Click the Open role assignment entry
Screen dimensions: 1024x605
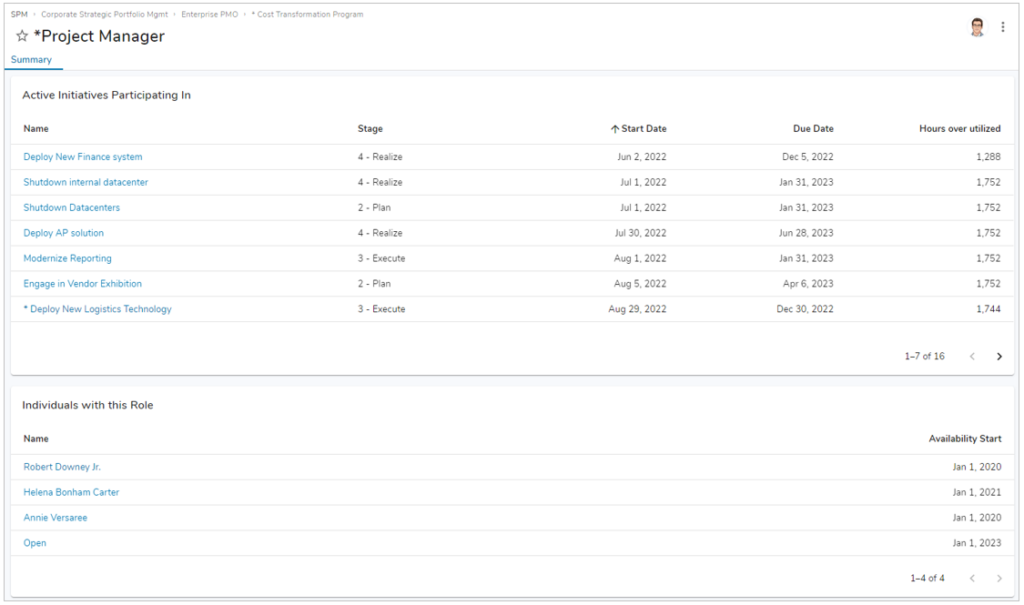point(33,543)
